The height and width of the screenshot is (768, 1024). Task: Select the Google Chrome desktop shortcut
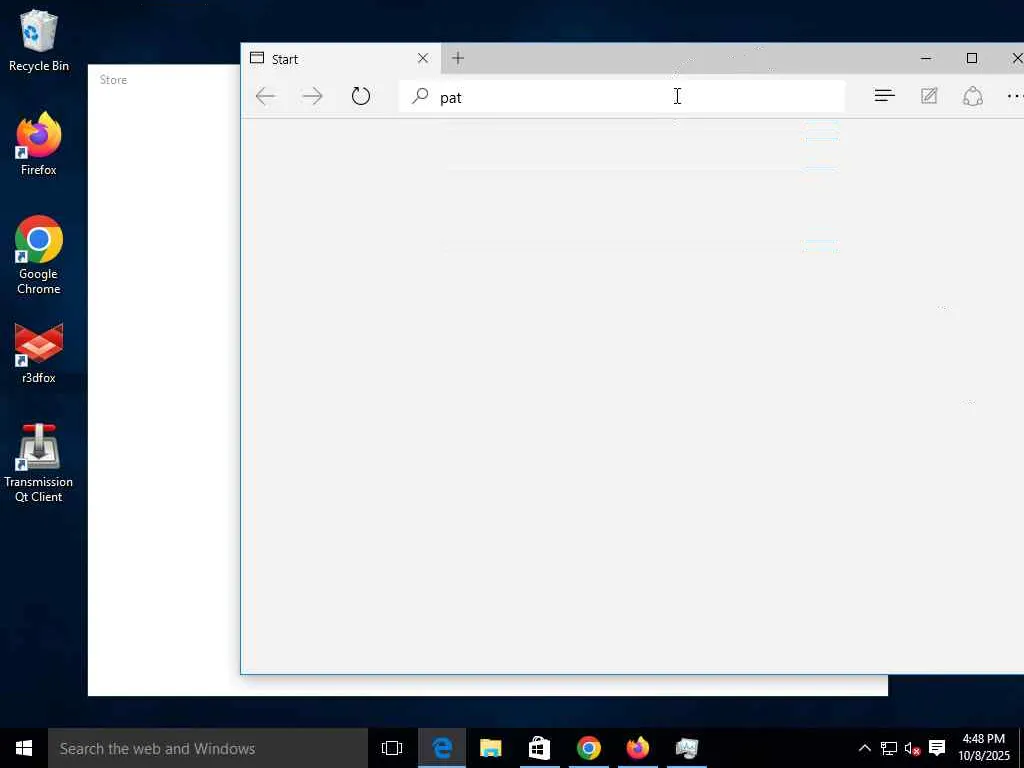(39, 255)
